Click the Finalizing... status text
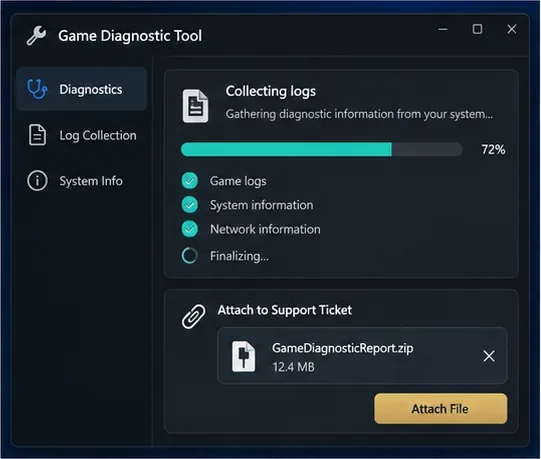The width and height of the screenshot is (541, 459). (239, 256)
